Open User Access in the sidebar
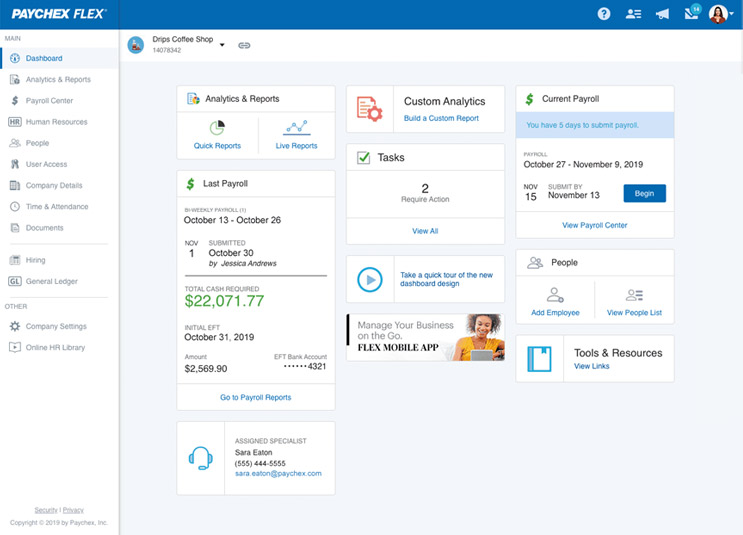This screenshot has height=535, width=743. pos(59,164)
